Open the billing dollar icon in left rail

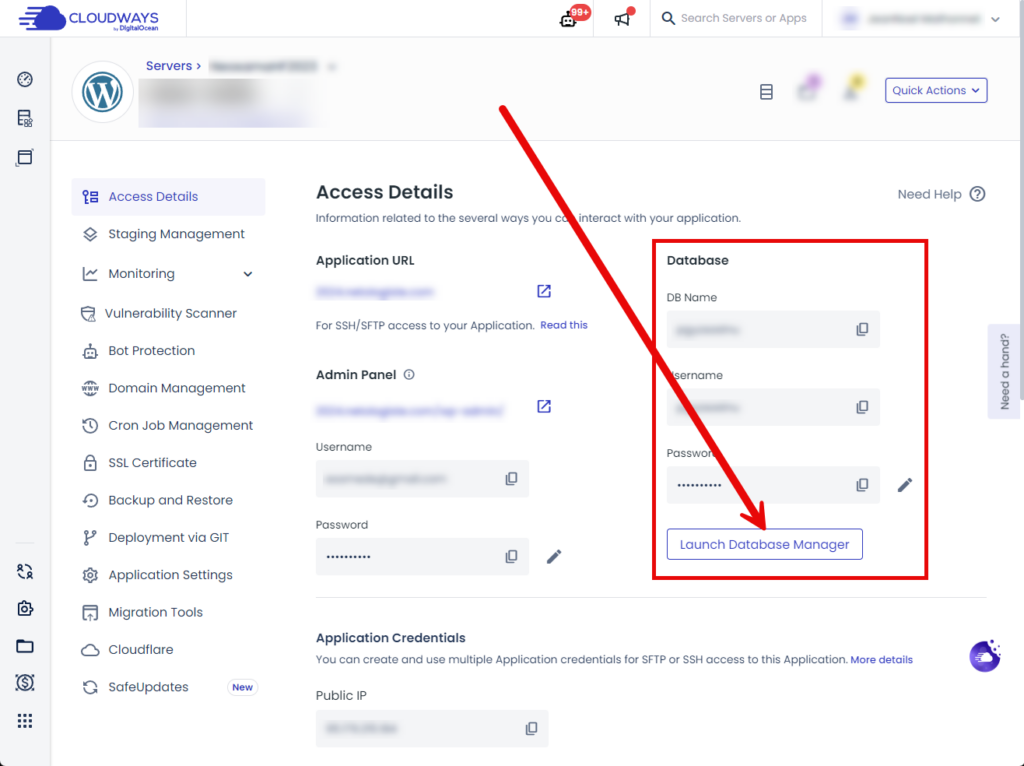(x=25, y=682)
